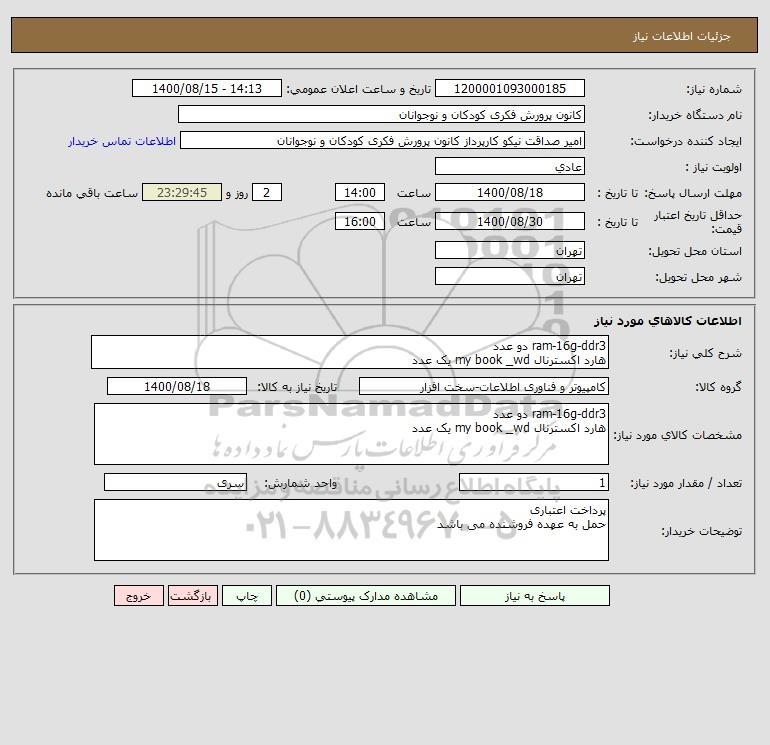Click تاریخ نیاز به کالا field 1400/08/18
770x745 pixels.
click(x=177, y=386)
